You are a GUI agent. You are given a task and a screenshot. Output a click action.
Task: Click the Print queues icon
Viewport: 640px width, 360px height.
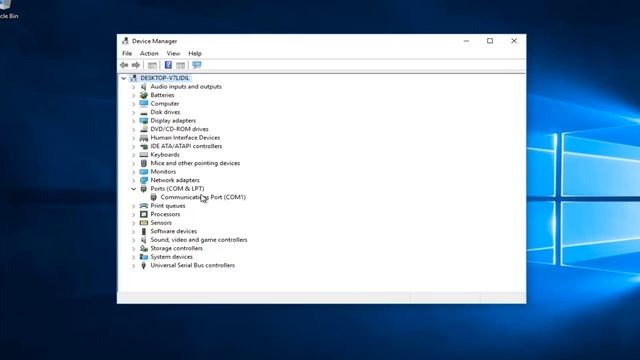click(144, 206)
